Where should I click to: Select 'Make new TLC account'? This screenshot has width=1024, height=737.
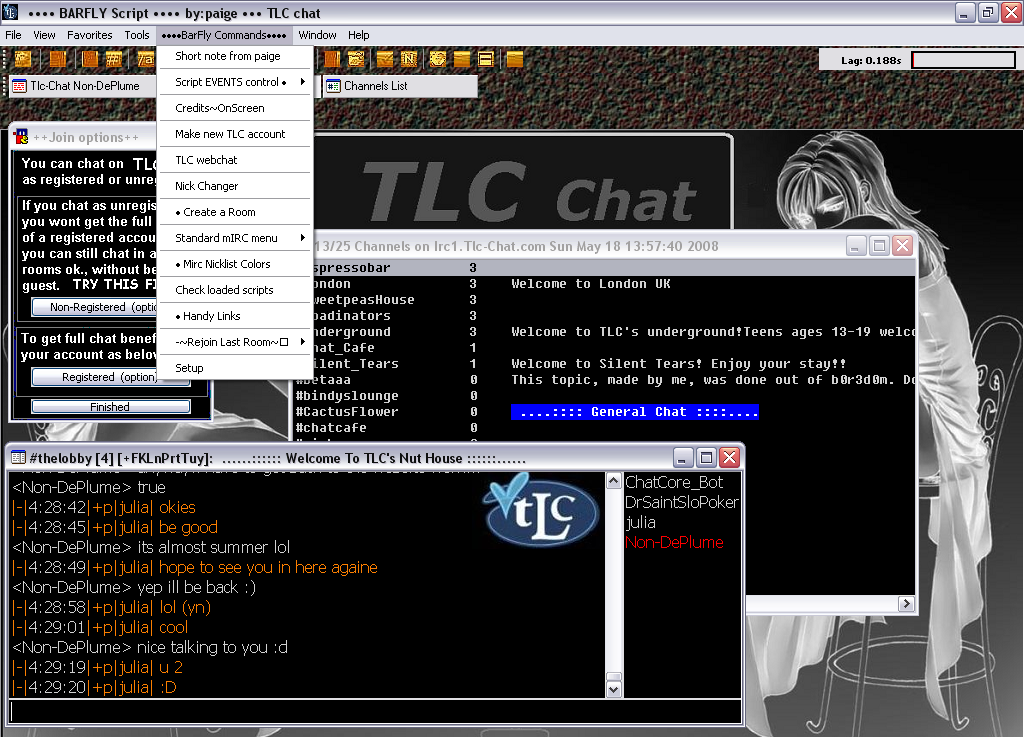(235, 134)
